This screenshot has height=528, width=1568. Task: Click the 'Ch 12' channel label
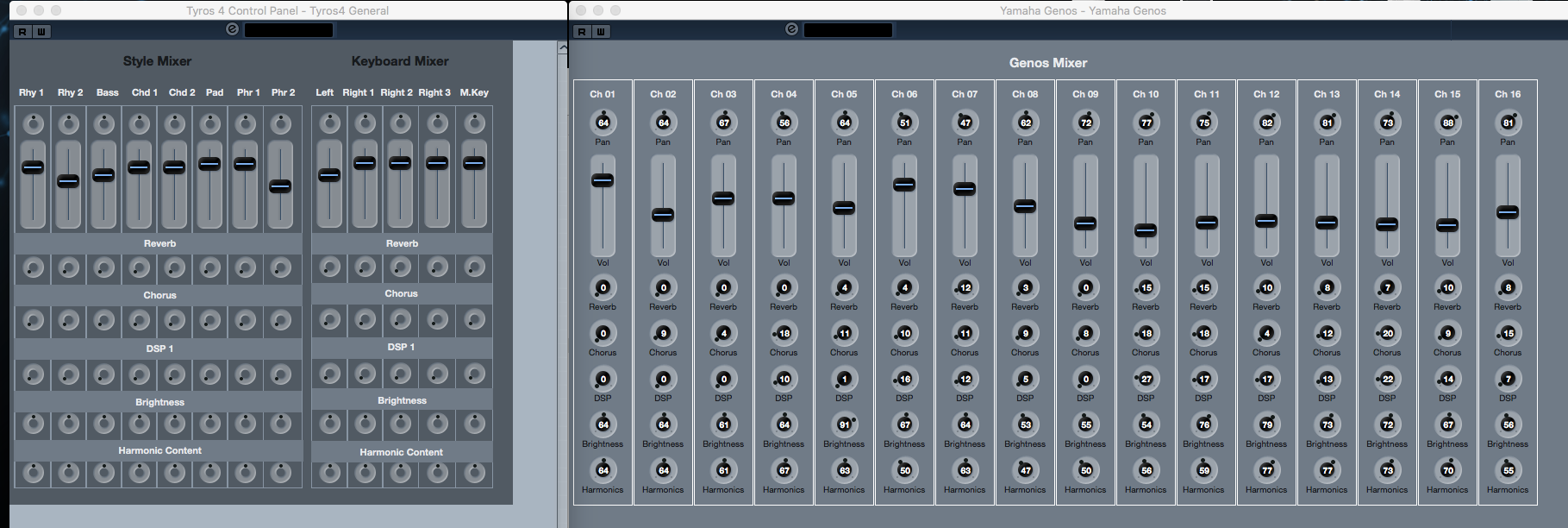(1266, 94)
